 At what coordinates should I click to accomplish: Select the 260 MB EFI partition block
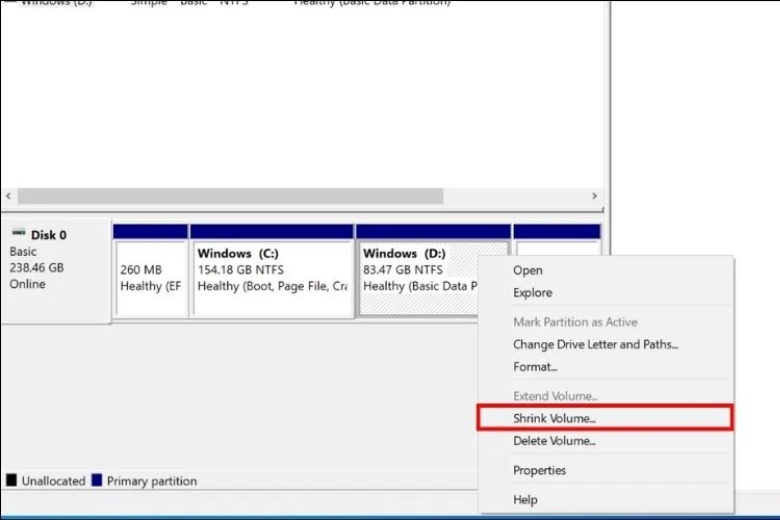(150, 278)
